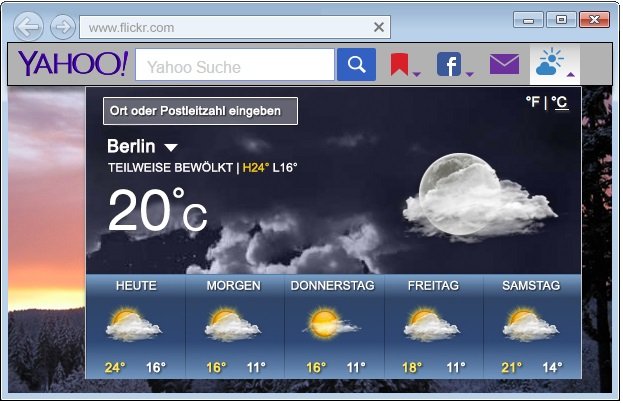
Task: Click the L16° low temperature
Action: tap(285, 168)
